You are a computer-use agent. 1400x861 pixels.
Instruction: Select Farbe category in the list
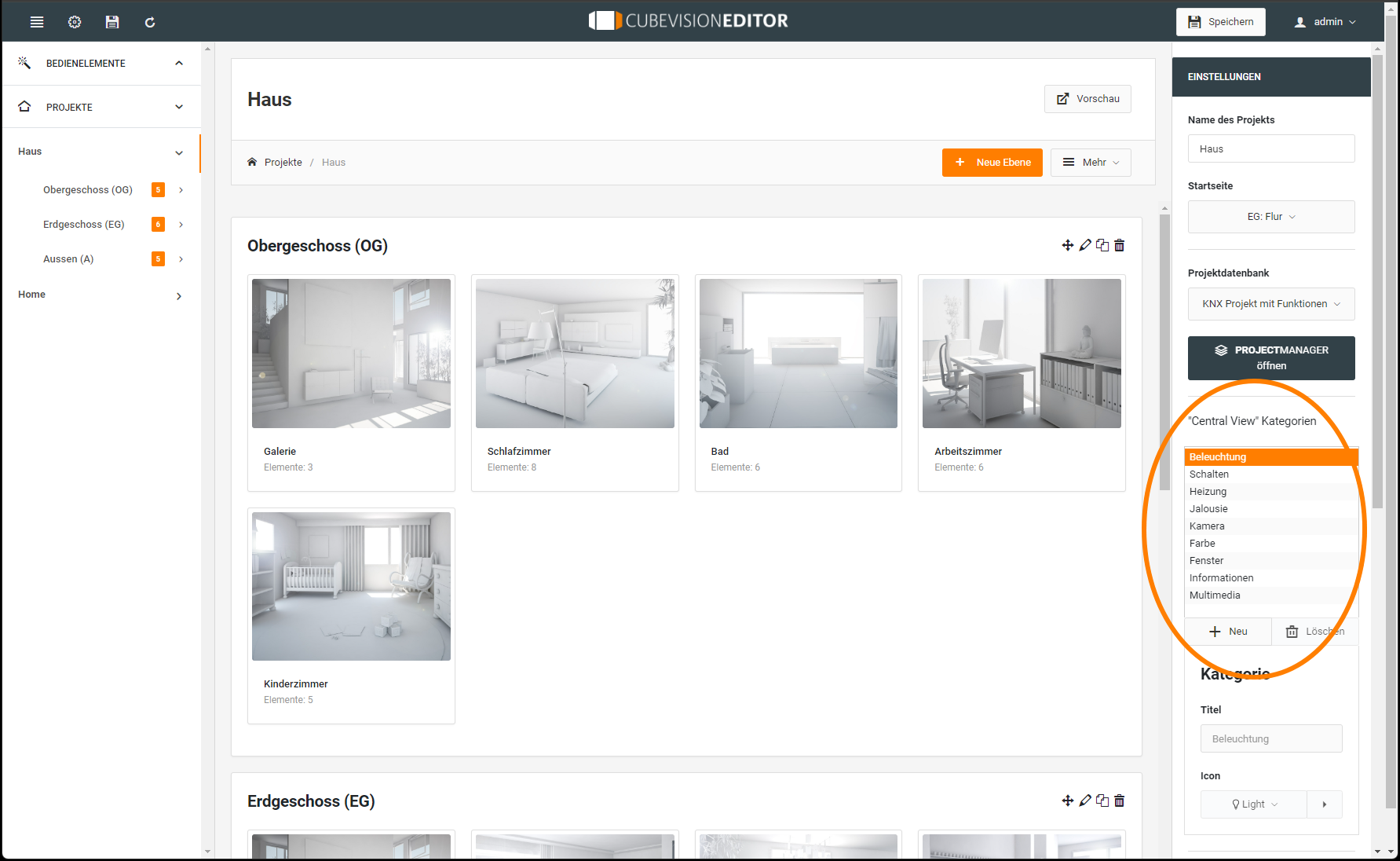1271,544
